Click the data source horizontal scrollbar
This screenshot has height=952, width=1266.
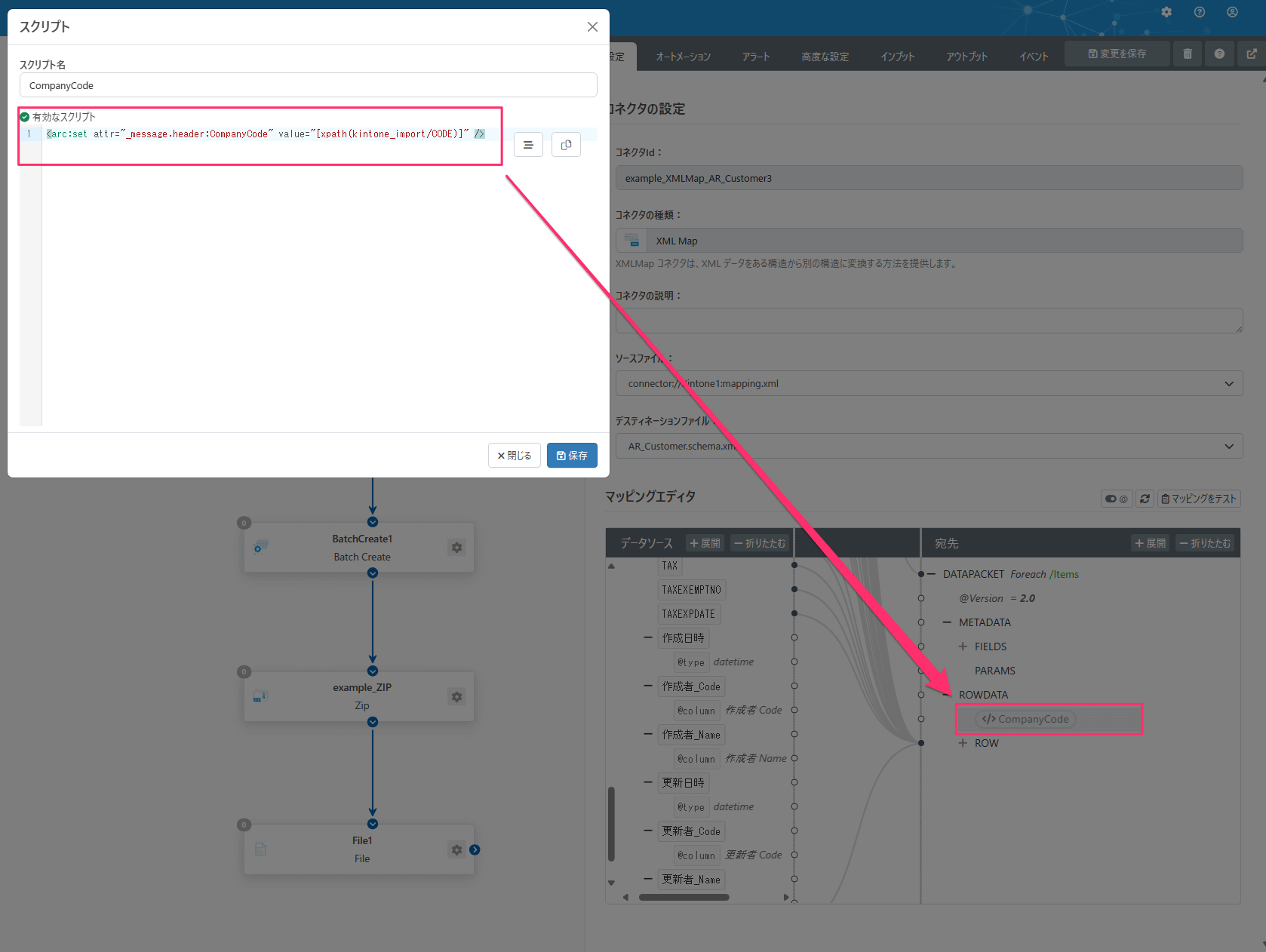pos(684,897)
